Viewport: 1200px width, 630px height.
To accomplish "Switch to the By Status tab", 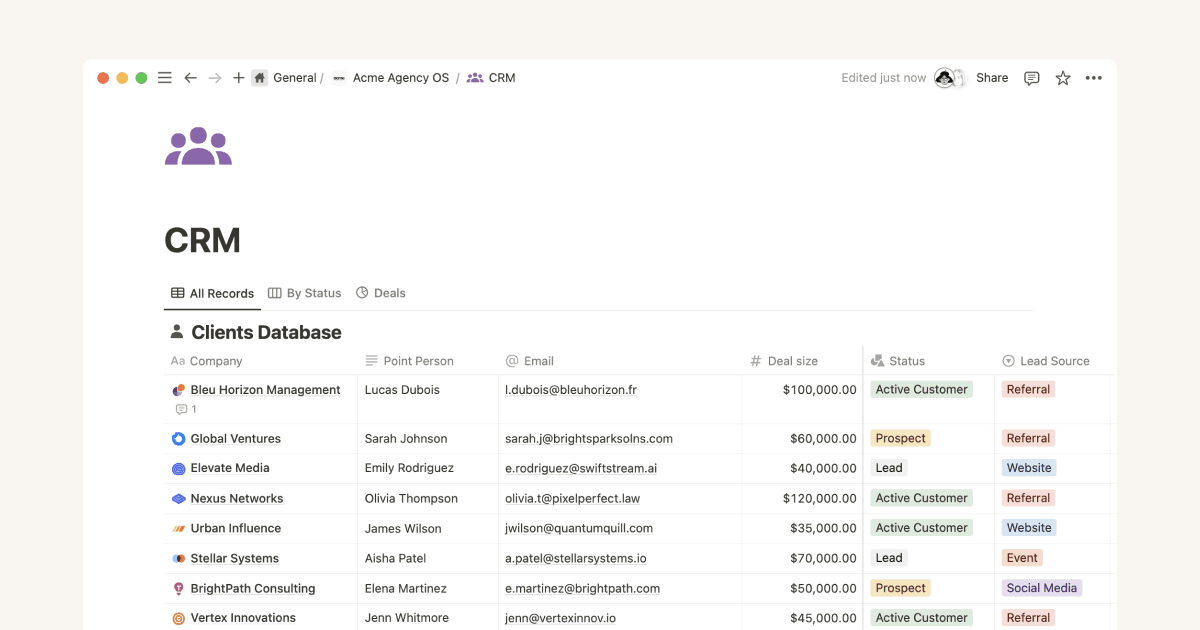I will pos(304,292).
